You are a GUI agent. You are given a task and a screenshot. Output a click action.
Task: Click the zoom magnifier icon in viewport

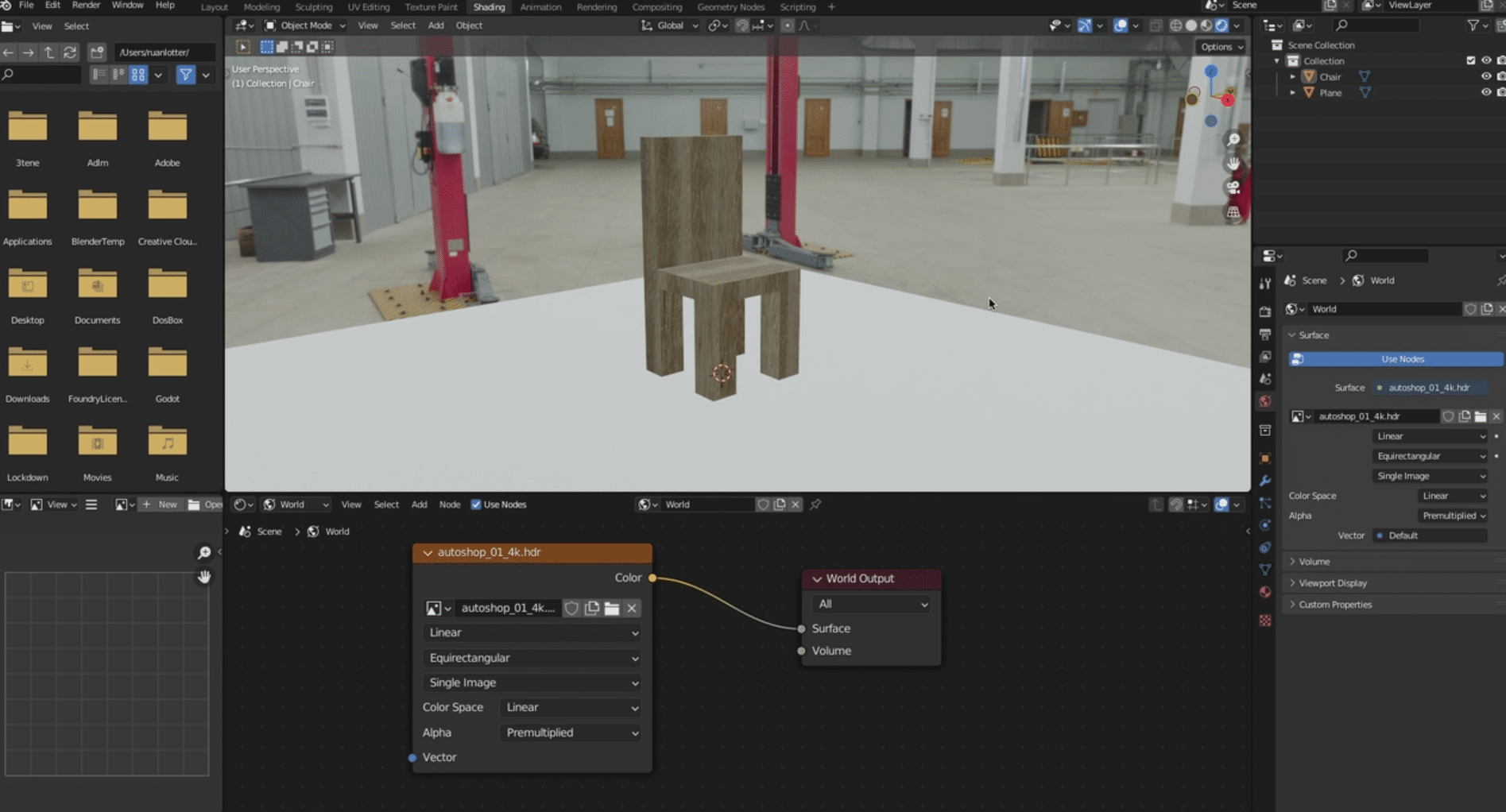coord(1233,140)
